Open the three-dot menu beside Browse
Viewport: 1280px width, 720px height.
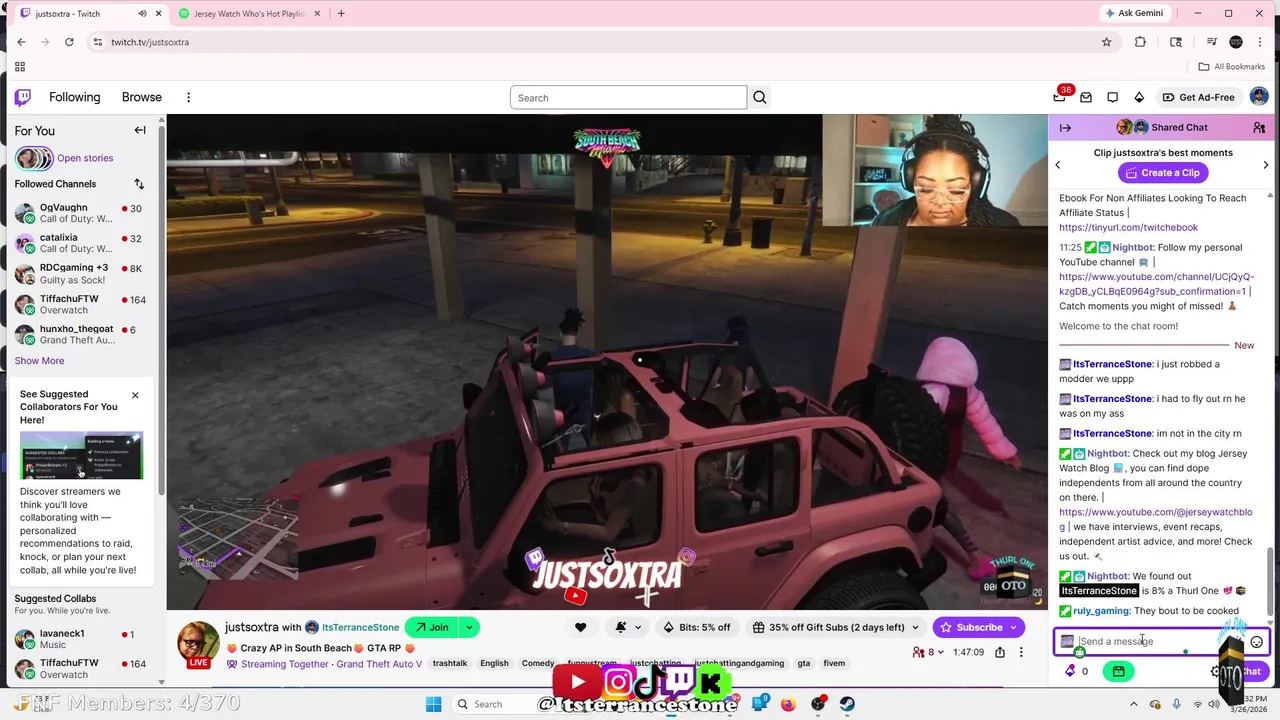pyautogui.click(x=188, y=97)
